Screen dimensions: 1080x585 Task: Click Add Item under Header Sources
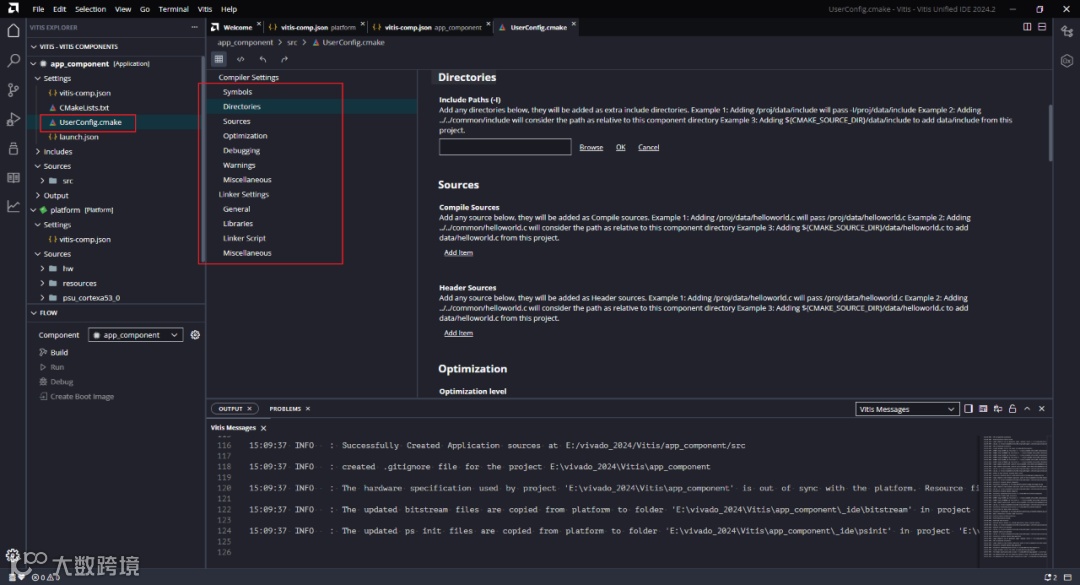(459, 333)
